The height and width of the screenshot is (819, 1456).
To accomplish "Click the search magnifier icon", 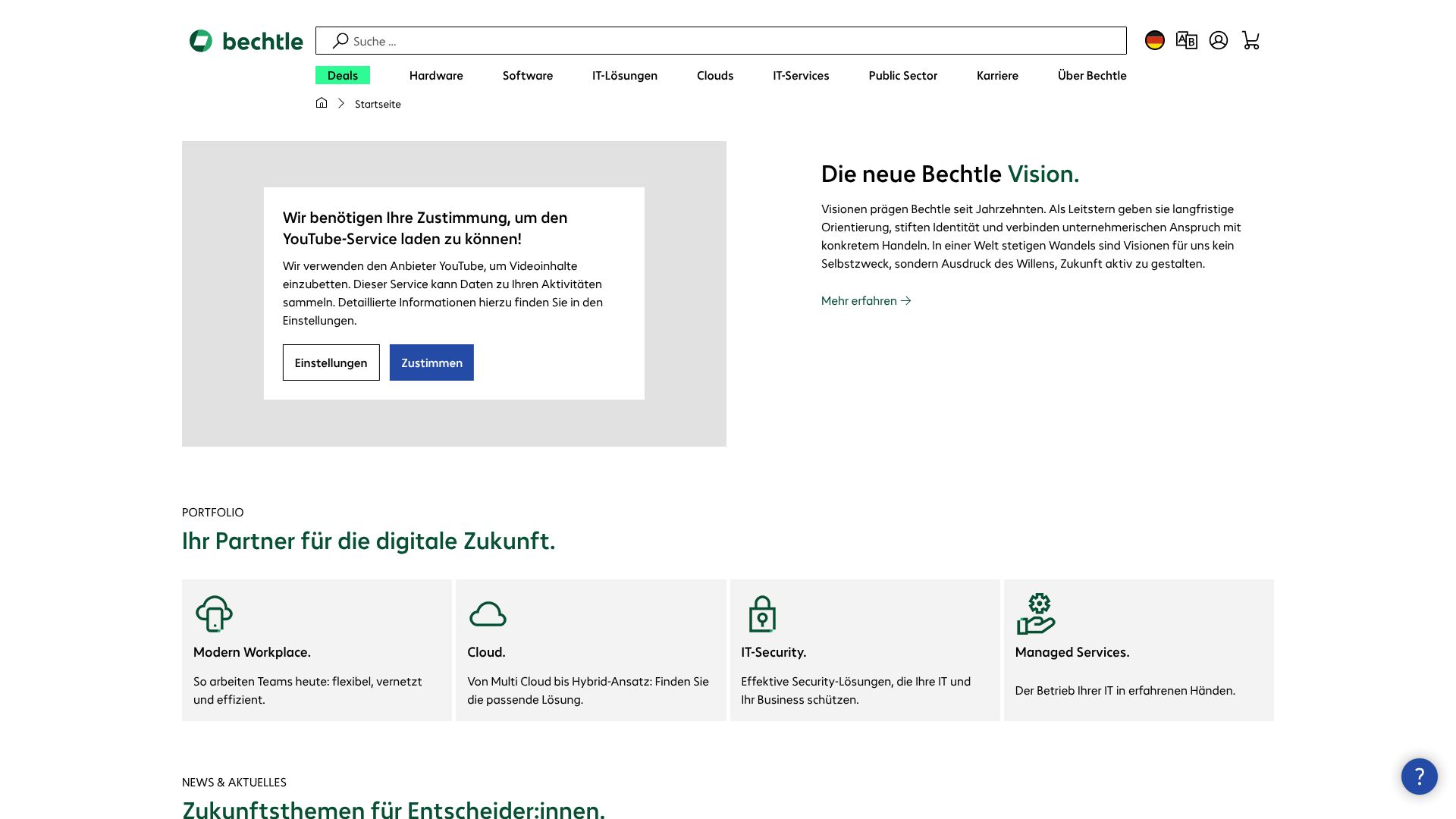I will click(x=340, y=41).
